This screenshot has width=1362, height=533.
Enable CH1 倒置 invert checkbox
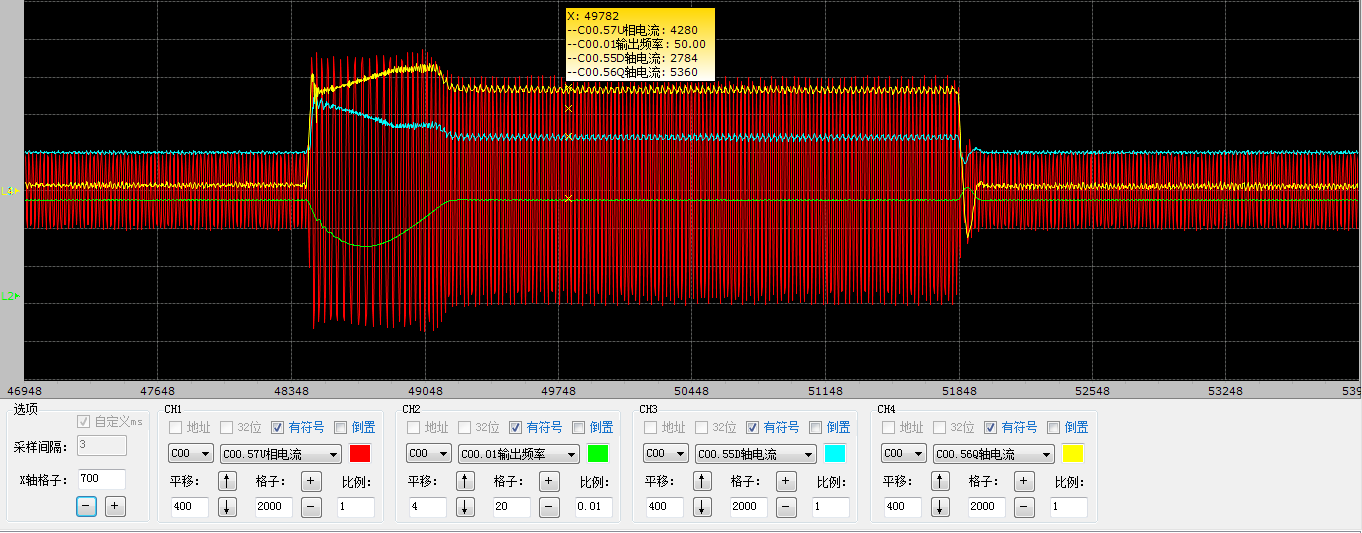pos(340,427)
